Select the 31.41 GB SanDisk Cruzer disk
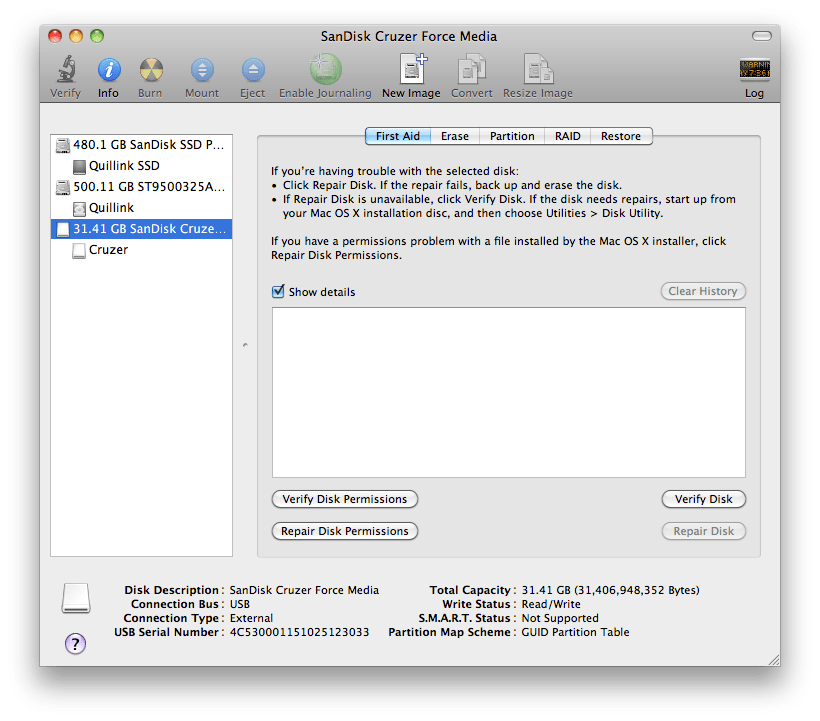This screenshot has height=721, width=820. click(x=141, y=228)
